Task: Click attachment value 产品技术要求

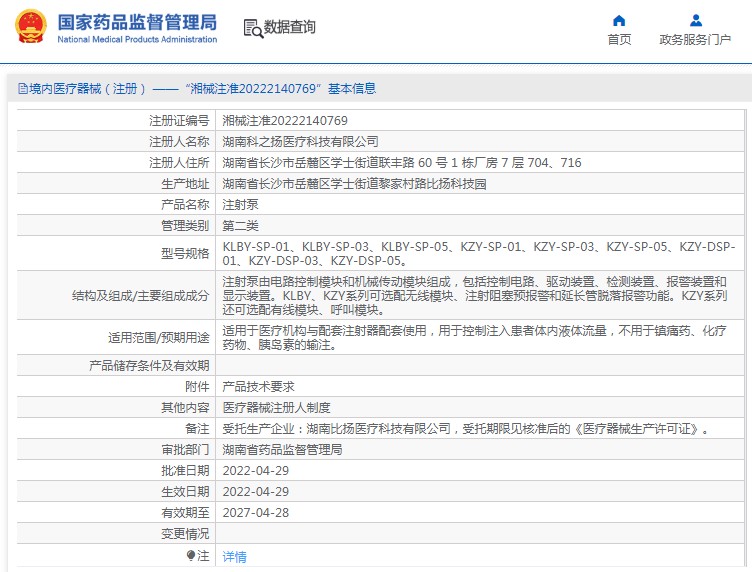Action: tap(258, 386)
